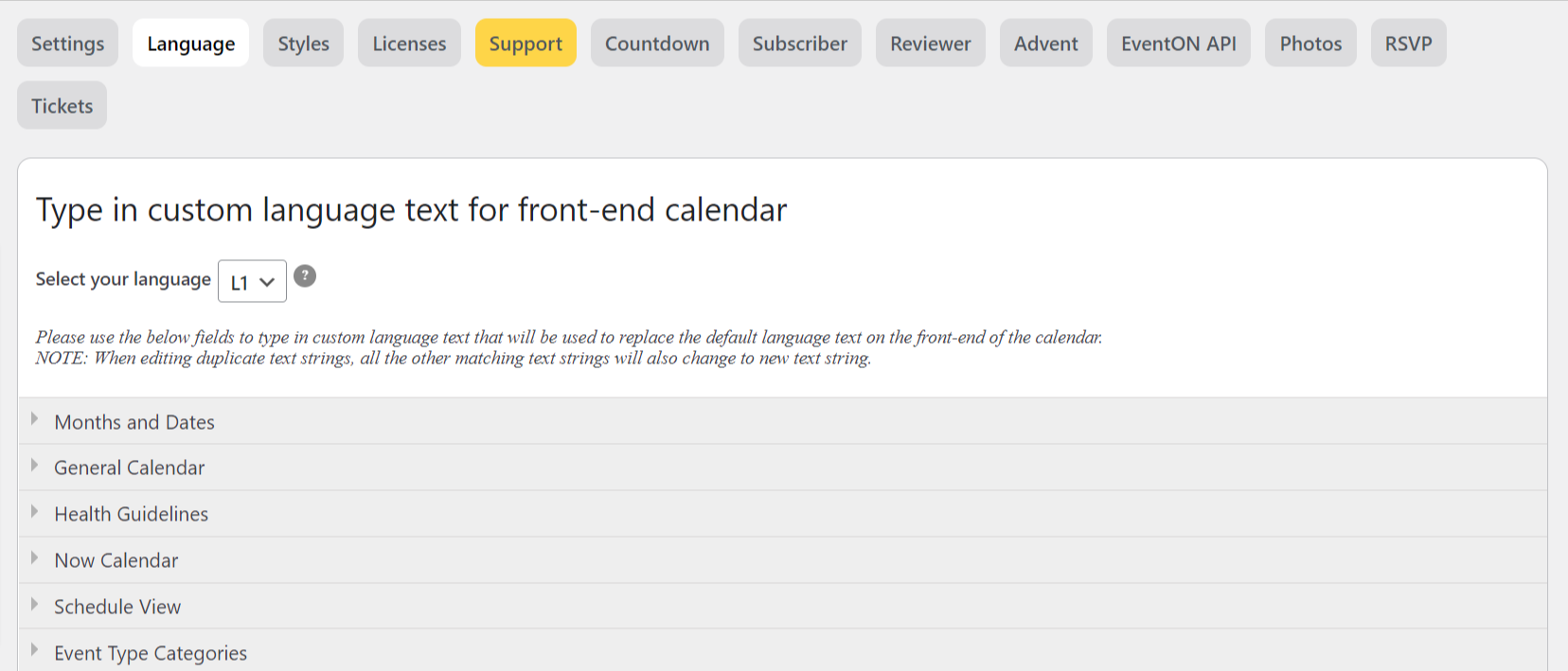This screenshot has height=671, width=1568.
Task: Go to the Licenses tab
Action: (409, 43)
